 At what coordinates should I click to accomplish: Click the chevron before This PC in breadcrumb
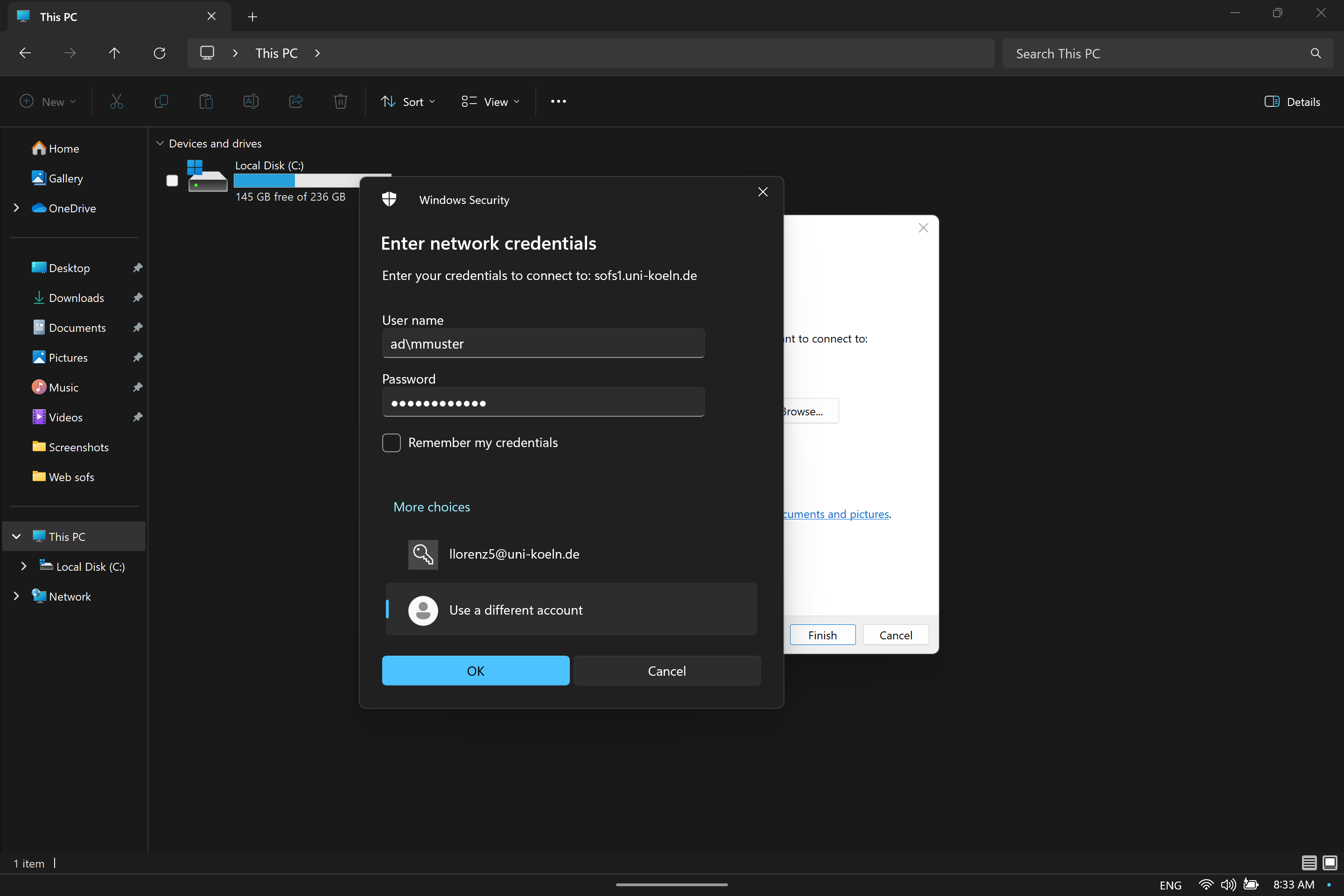[235, 53]
